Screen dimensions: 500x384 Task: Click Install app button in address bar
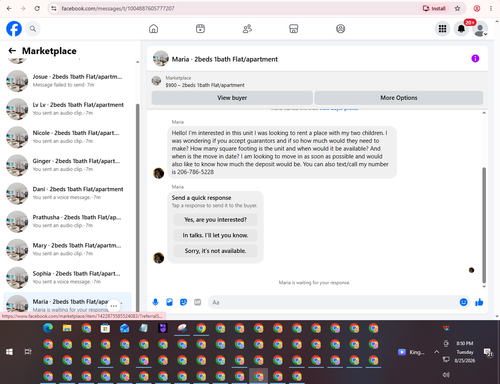click(x=434, y=8)
